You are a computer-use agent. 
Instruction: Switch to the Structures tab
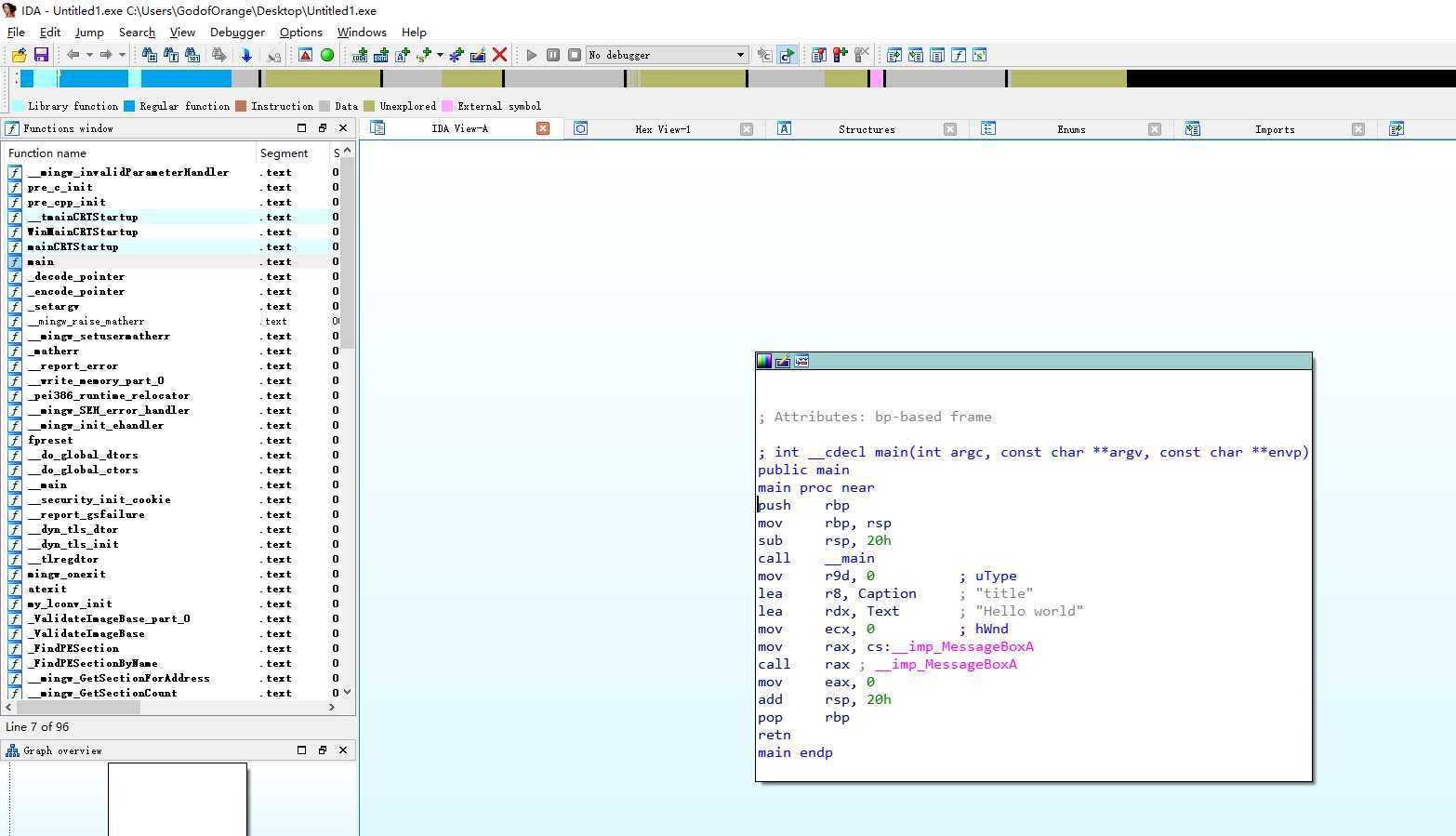pyautogui.click(x=867, y=129)
